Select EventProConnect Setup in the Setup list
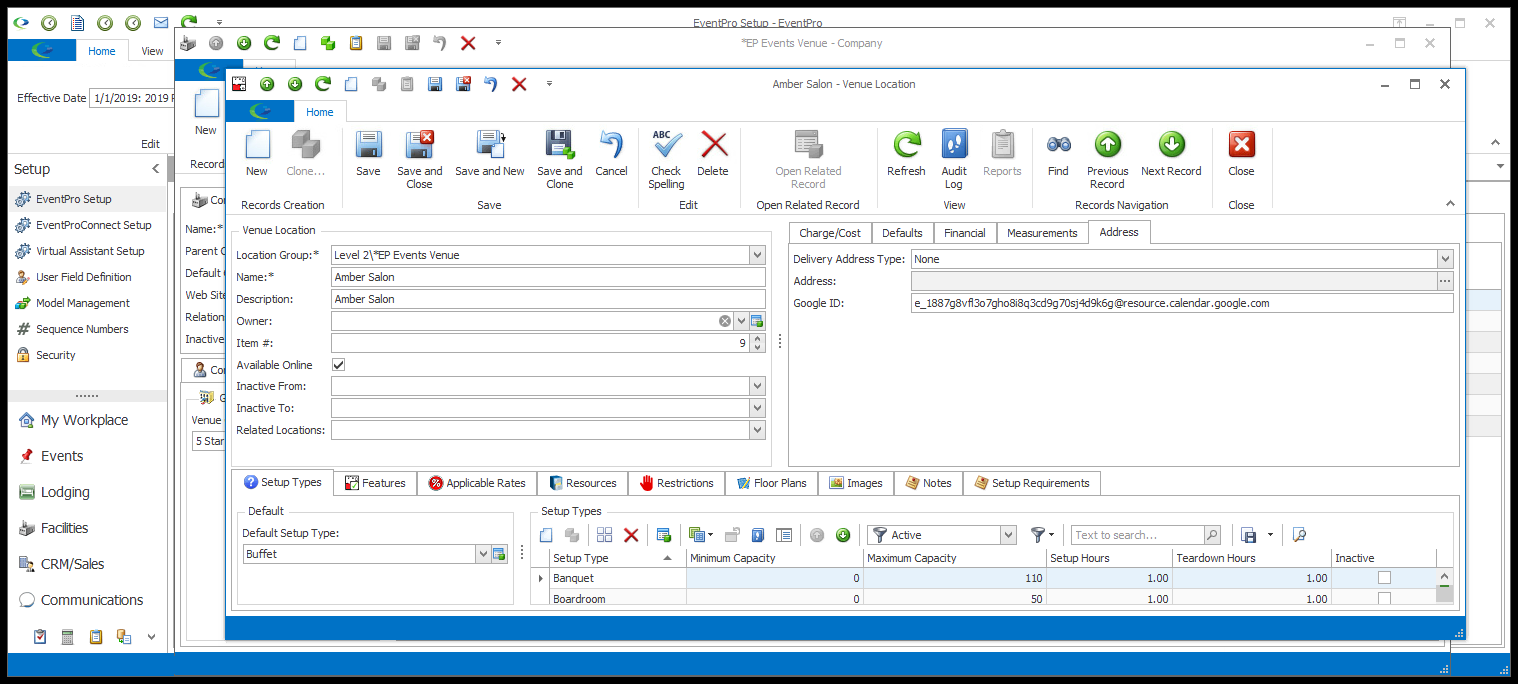1518x684 pixels. pyautogui.click(x=93, y=225)
